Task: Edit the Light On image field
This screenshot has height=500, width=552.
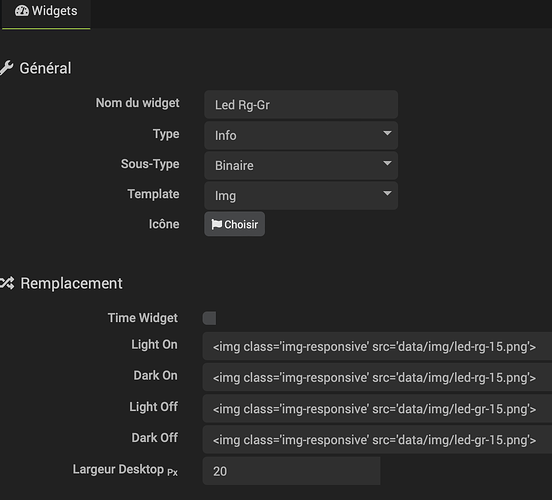Action: [377, 346]
